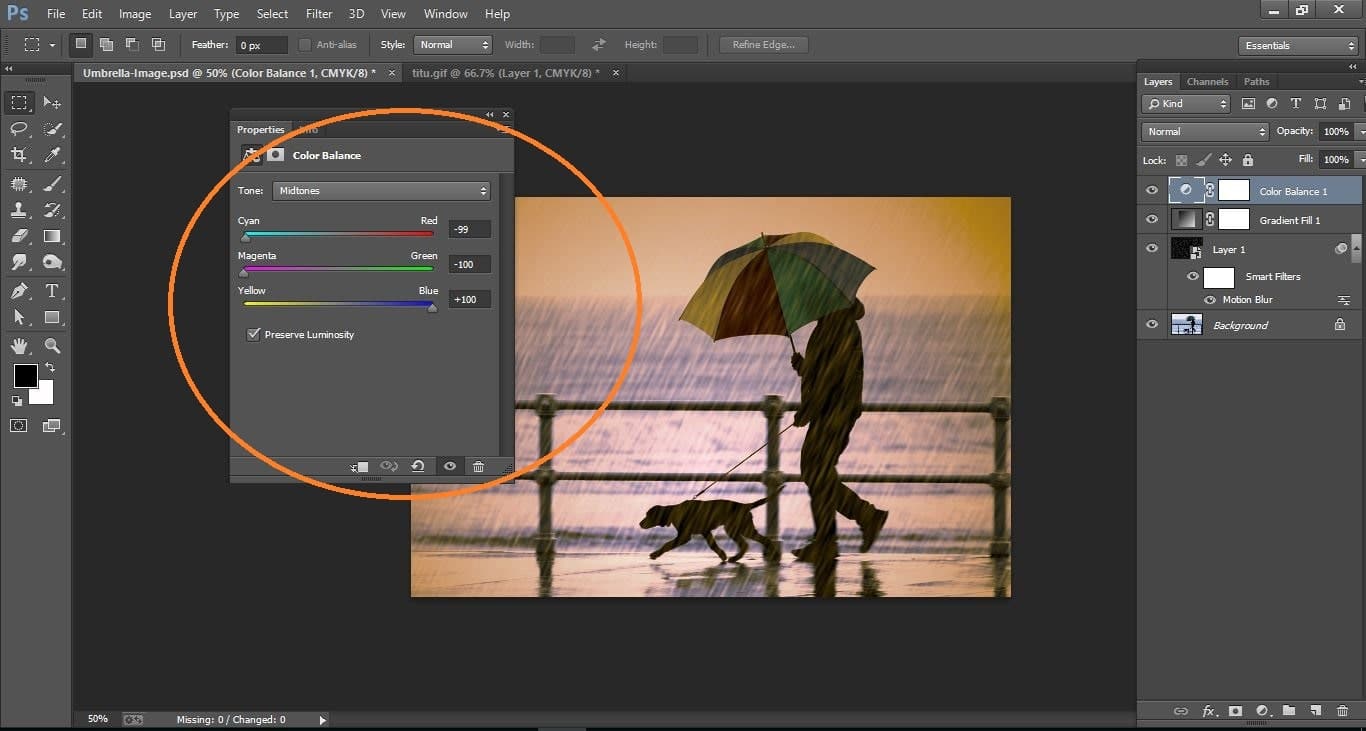Delete the selected layer with the trash button
1366x731 pixels.
[x=1343, y=711]
